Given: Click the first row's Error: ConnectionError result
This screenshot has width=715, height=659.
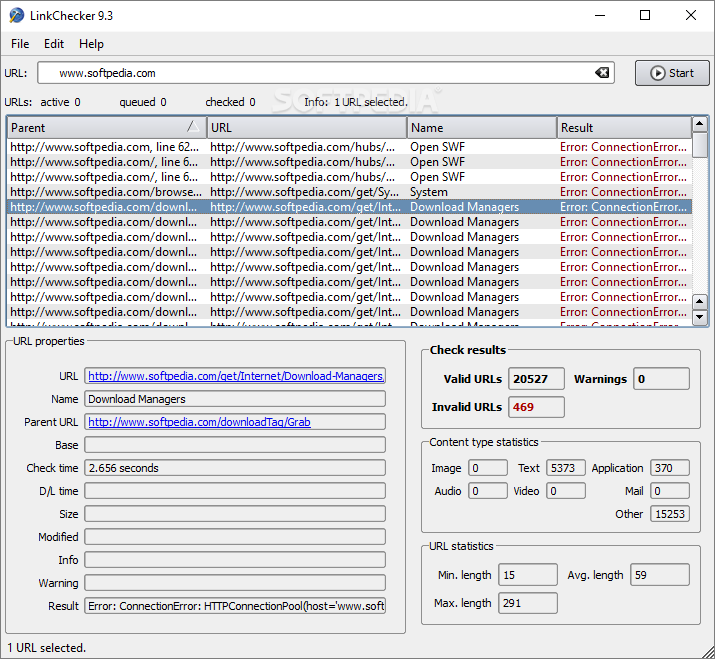Looking at the screenshot, I should pos(623,147).
